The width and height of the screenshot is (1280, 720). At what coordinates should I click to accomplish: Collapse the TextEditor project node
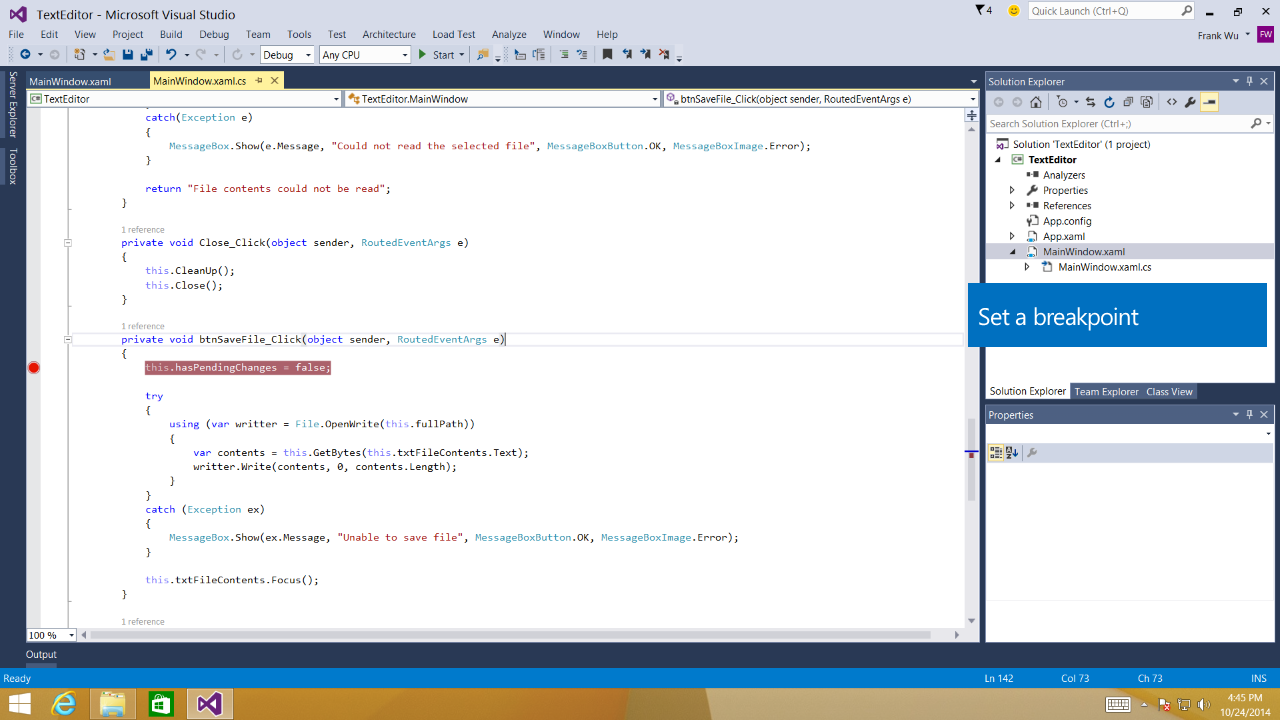[997, 160]
